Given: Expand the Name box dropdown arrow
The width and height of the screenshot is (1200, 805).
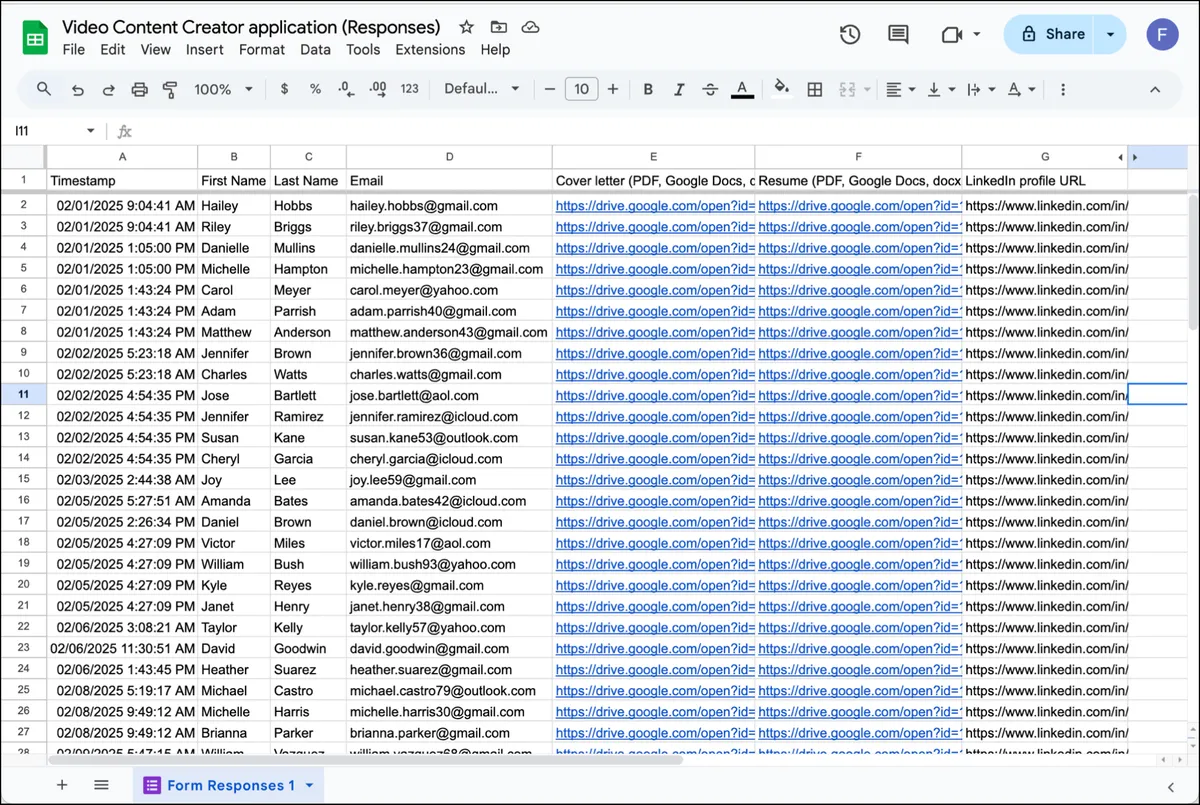Looking at the screenshot, I should tap(91, 131).
